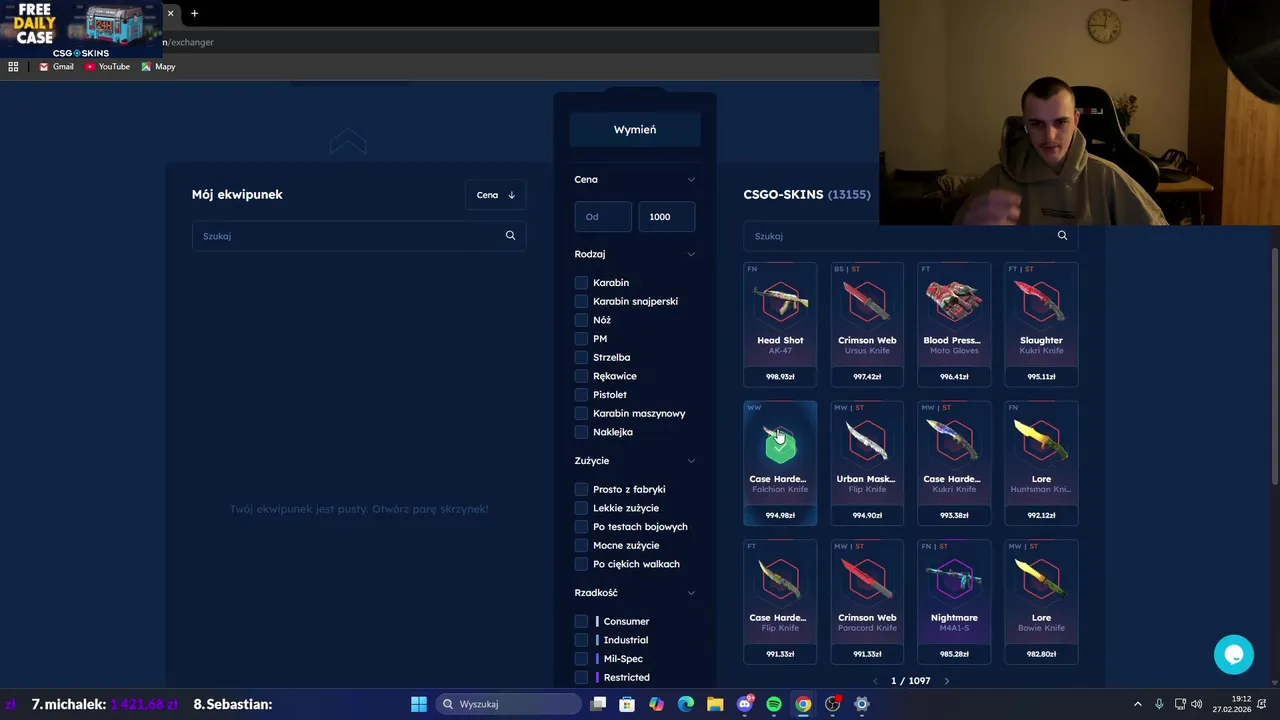
Task: Open Microsoft Edge from taskbar
Action: point(686,704)
